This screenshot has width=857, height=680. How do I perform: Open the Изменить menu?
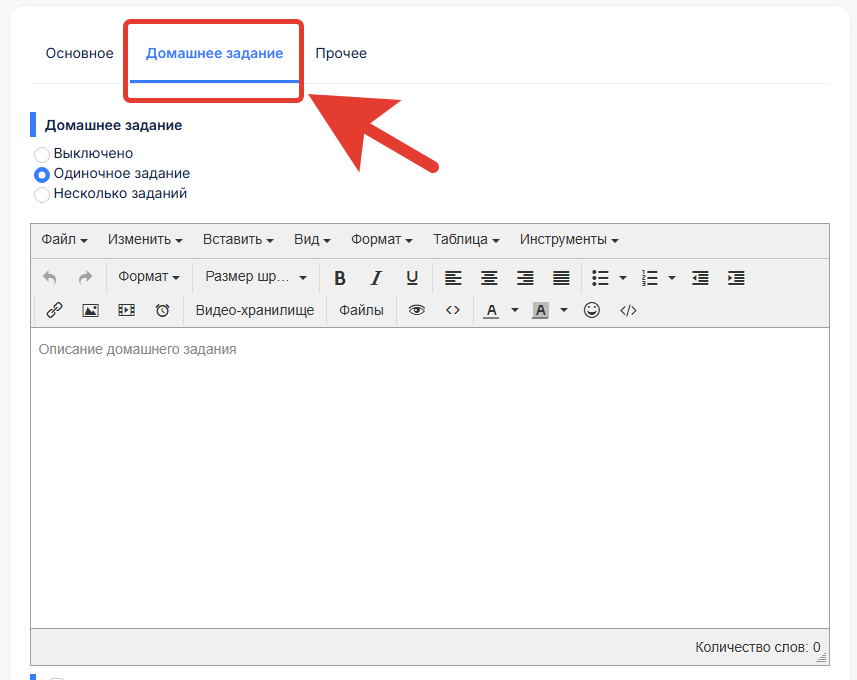145,239
